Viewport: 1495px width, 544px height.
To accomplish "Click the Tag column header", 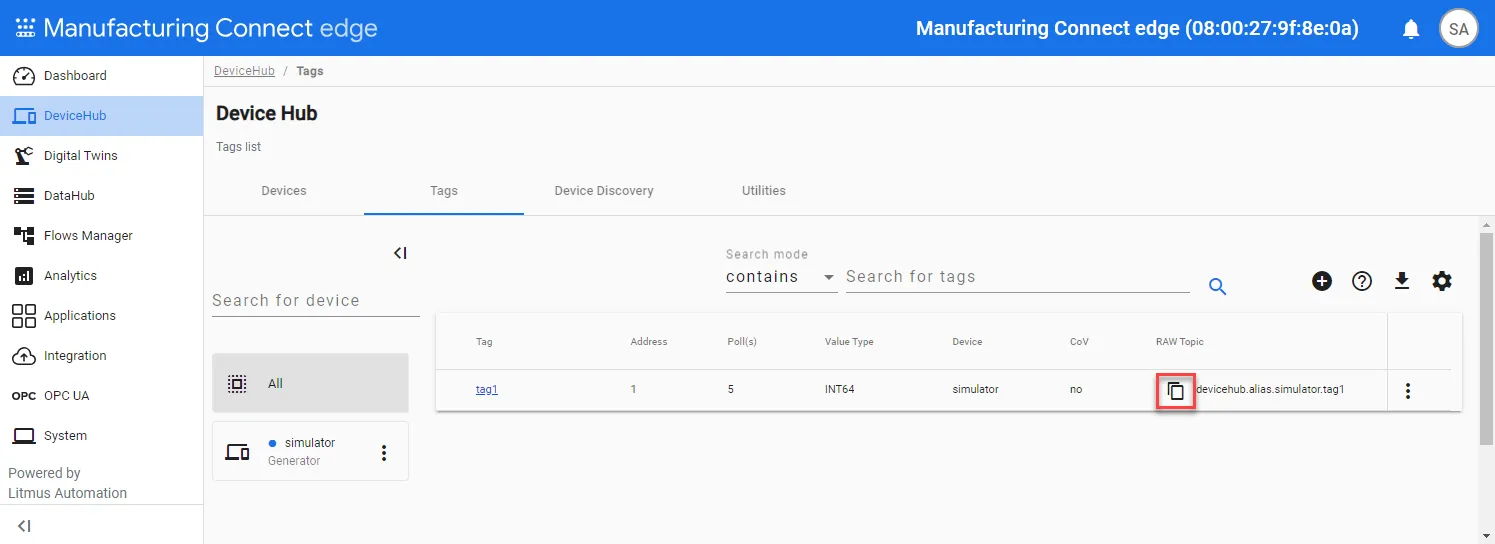I will pos(484,342).
